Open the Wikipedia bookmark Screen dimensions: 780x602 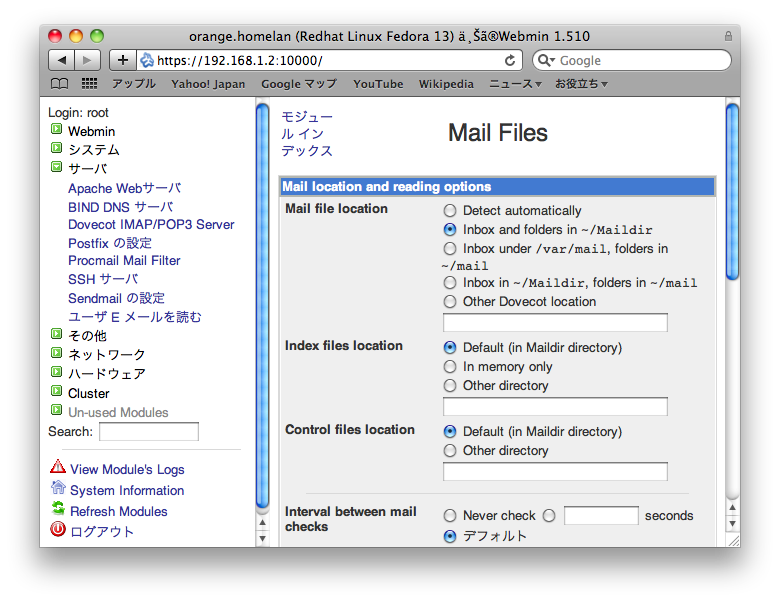click(446, 84)
